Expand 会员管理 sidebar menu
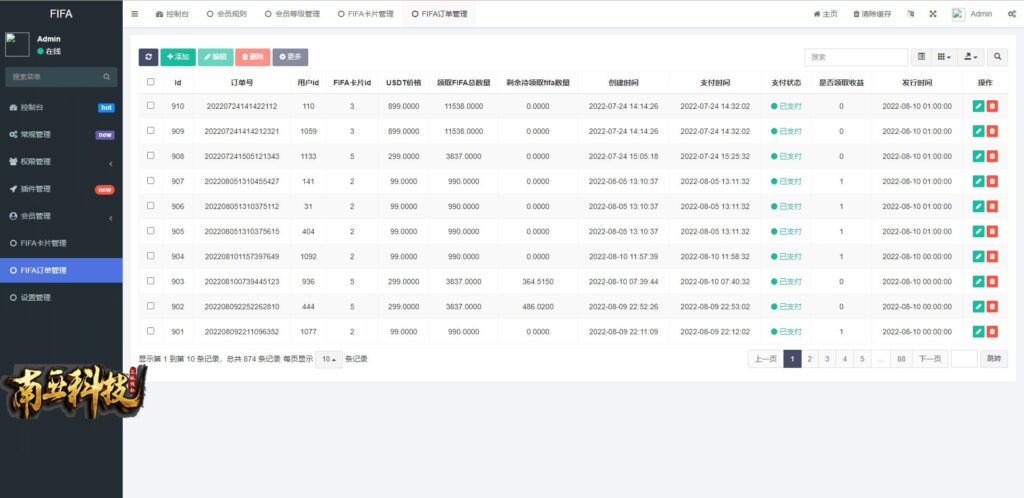The height and width of the screenshot is (498, 1024). 61,216
